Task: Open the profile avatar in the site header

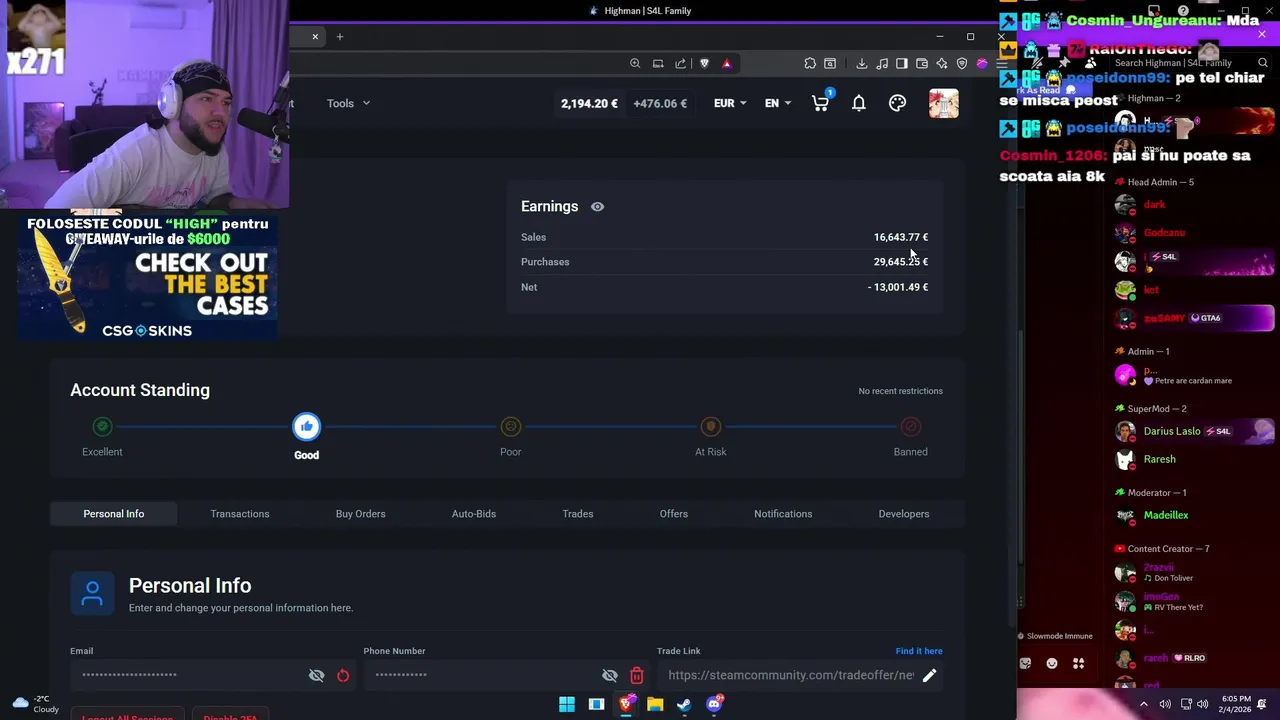Action: point(943,103)
